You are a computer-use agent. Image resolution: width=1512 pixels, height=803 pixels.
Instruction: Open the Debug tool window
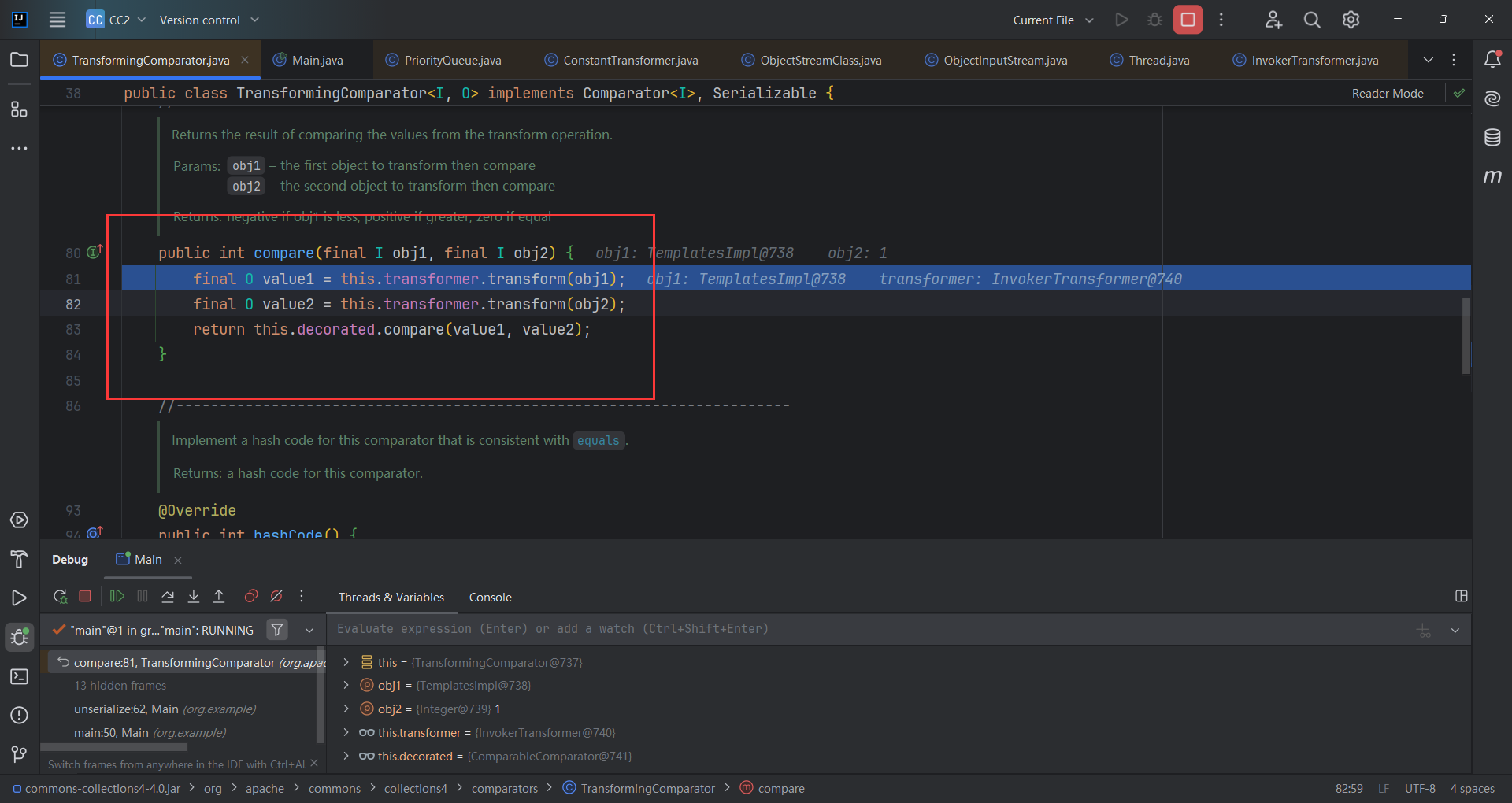(19, 637)
